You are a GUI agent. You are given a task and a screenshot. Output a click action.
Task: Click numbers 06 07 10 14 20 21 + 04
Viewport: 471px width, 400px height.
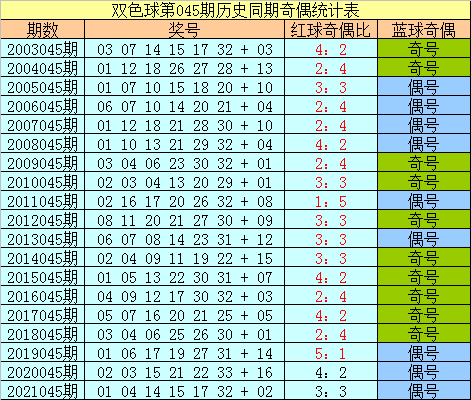click(x=185, y=106)
